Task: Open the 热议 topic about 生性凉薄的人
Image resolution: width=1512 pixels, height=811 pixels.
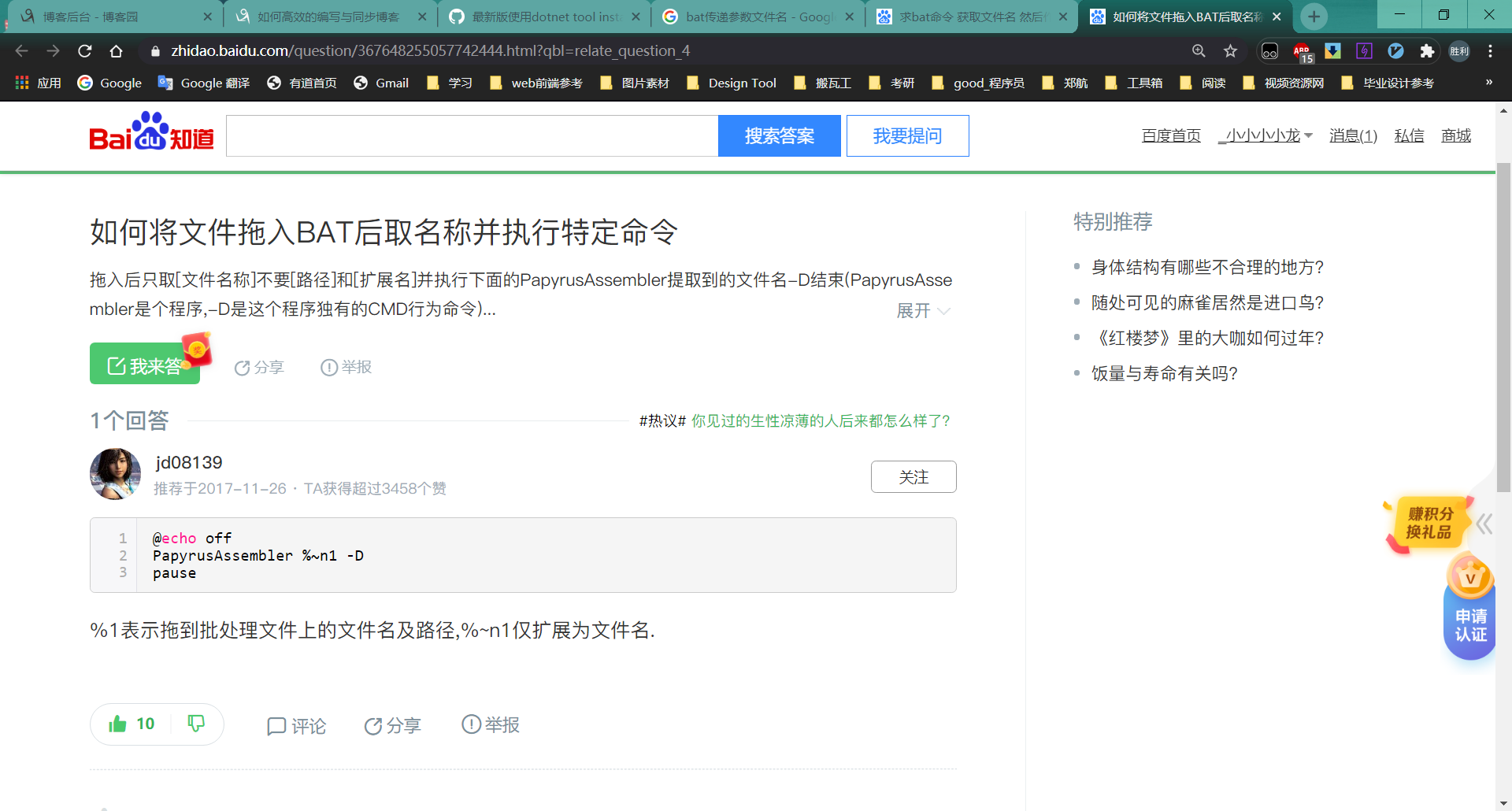Action: 821,421
